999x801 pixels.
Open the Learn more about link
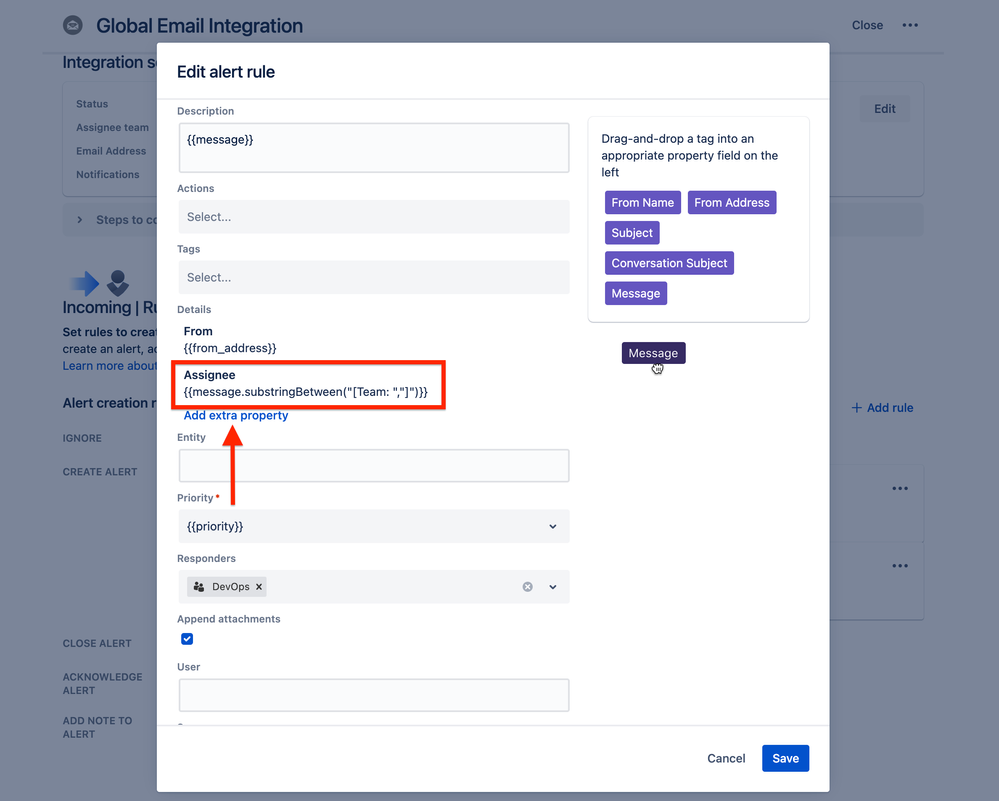tap(110, 366)
